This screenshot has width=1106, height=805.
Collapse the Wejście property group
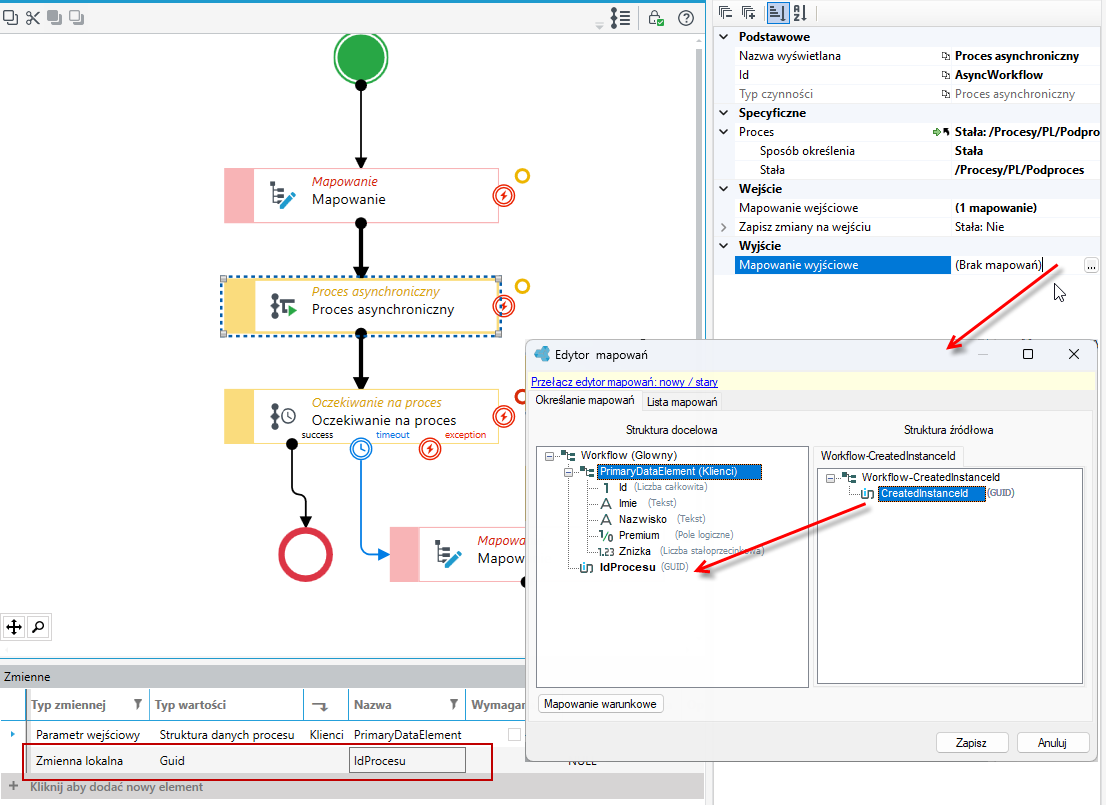[724, 189]
